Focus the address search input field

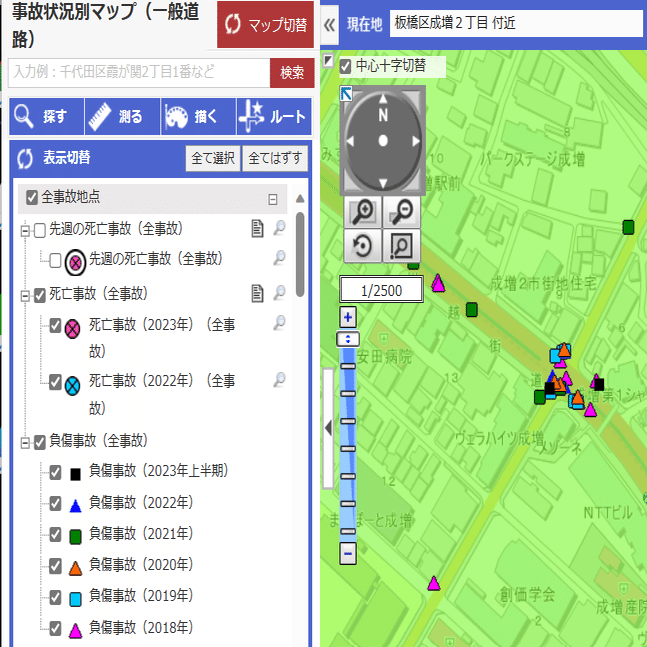pyautogui.click(x=139, y=73)
